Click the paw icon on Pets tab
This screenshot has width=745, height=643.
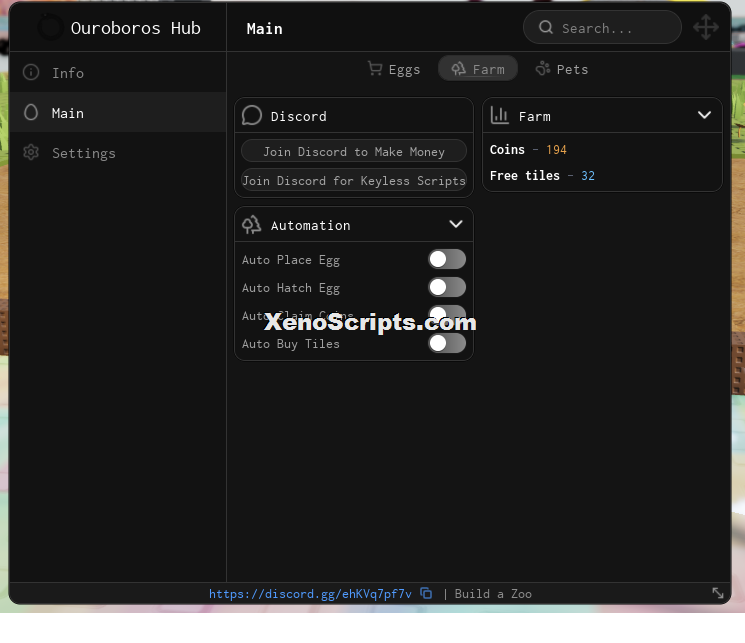(x=543, y=69)
